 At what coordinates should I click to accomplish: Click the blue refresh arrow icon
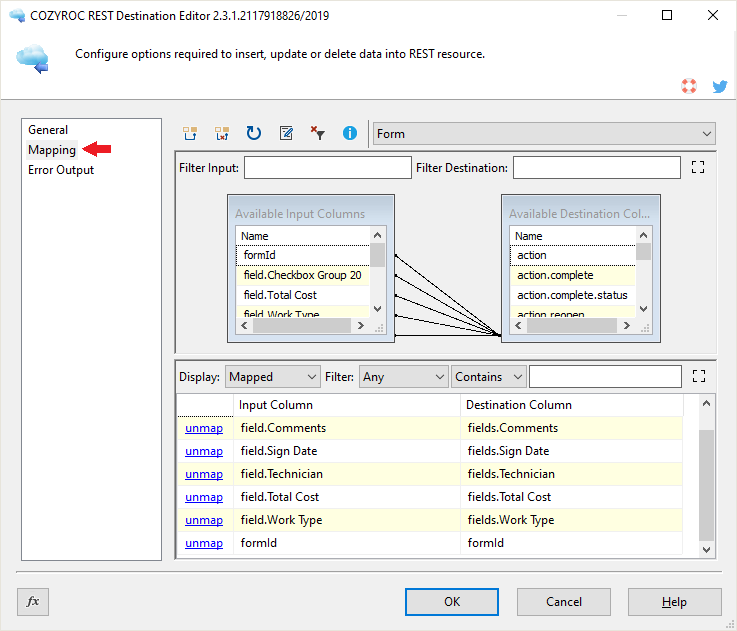(x=254, y=134)
